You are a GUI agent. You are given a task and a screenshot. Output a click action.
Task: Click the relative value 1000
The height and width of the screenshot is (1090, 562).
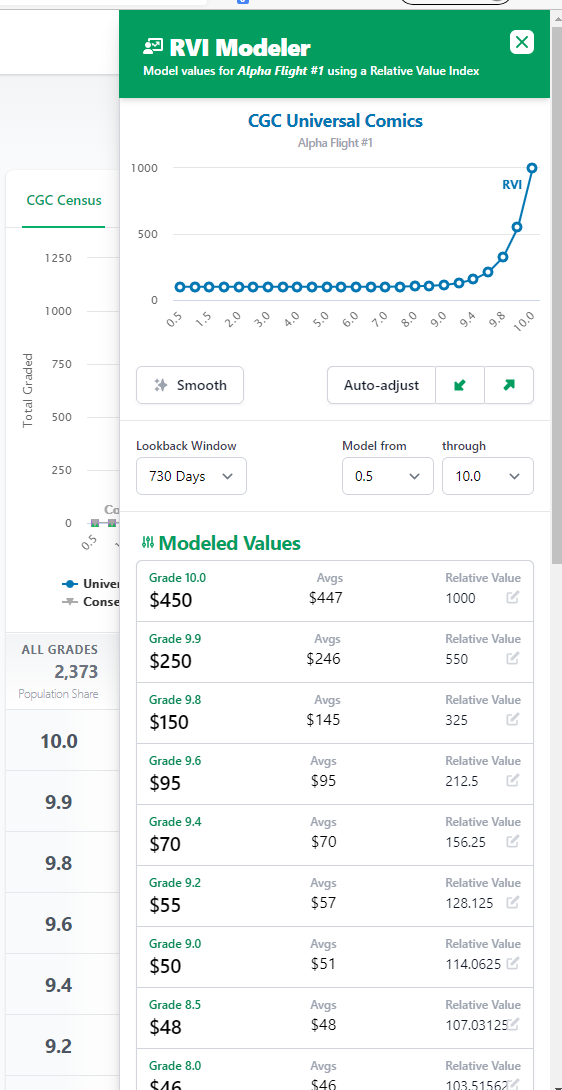[460, 598]
